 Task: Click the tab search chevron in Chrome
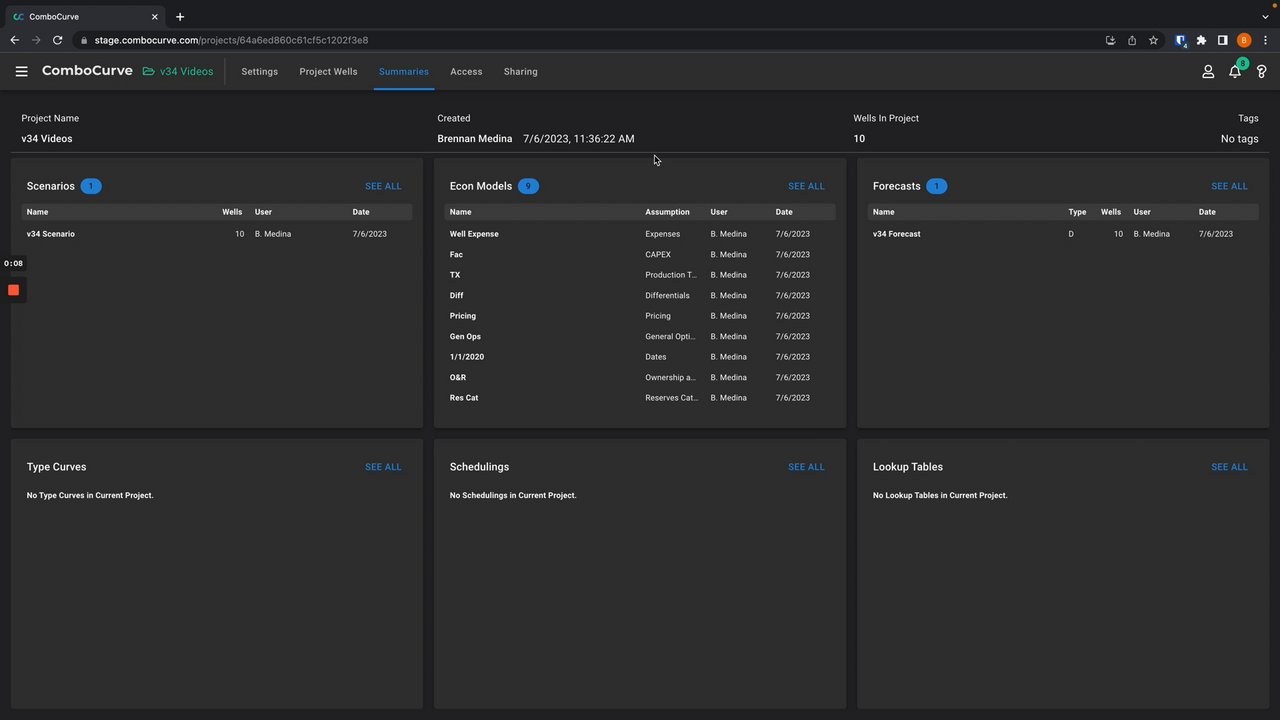point(1265,17)
